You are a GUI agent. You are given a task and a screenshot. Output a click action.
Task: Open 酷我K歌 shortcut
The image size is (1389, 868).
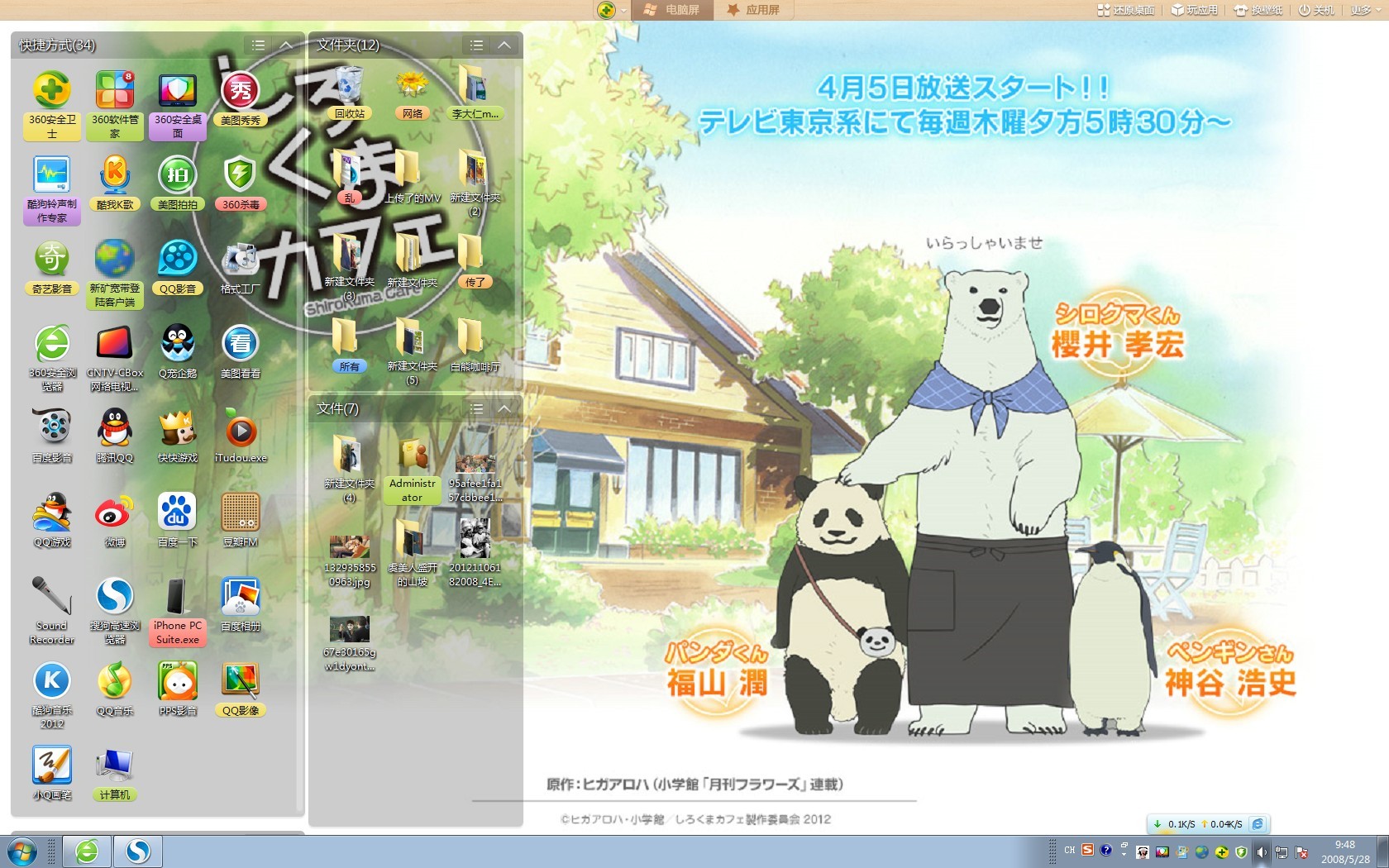pos(115,183)
